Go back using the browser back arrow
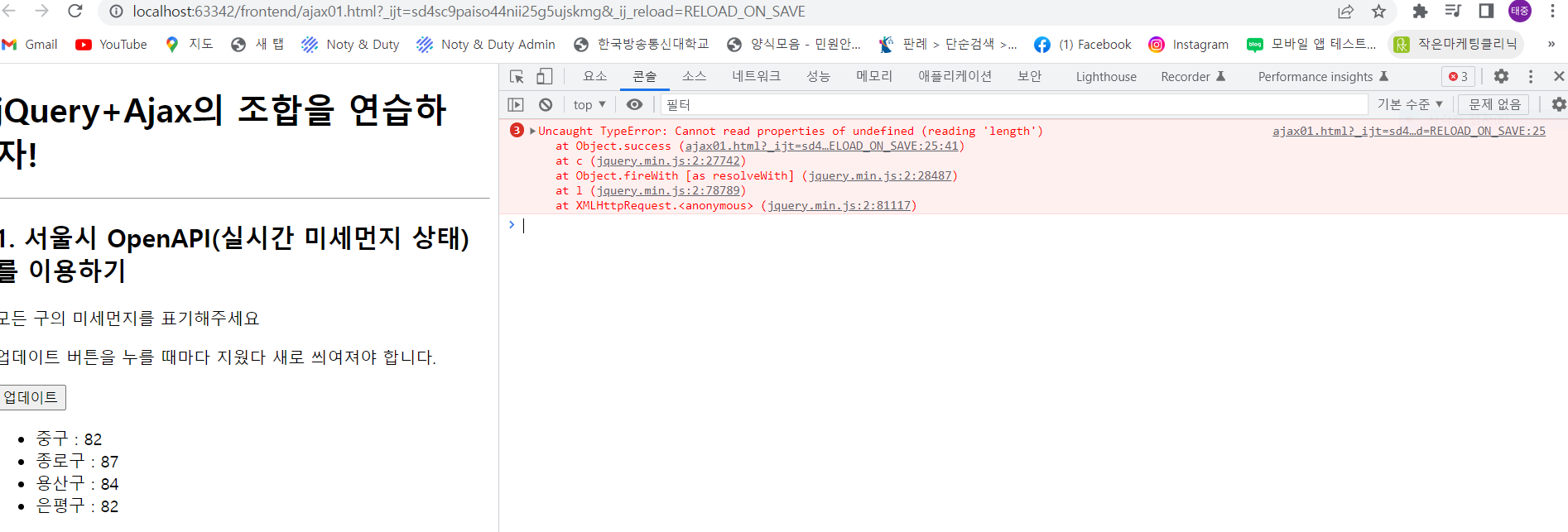 [11, 11]
